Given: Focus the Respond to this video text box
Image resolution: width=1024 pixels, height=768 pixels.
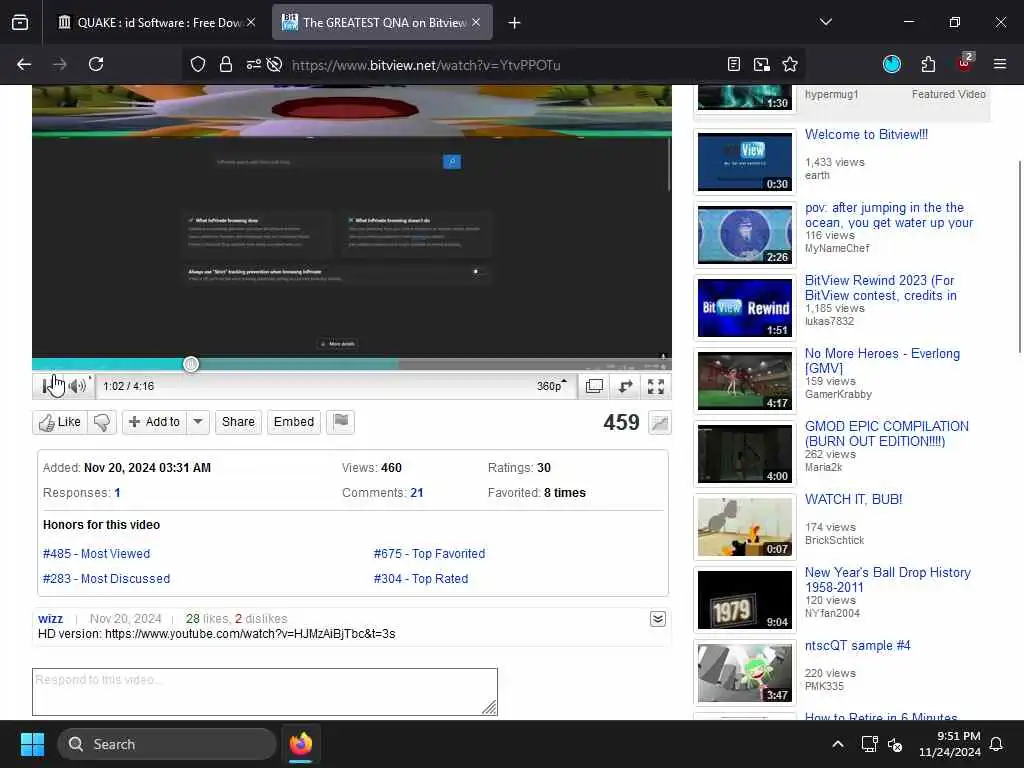Looking at the screenshot, I should click(264, 692).
